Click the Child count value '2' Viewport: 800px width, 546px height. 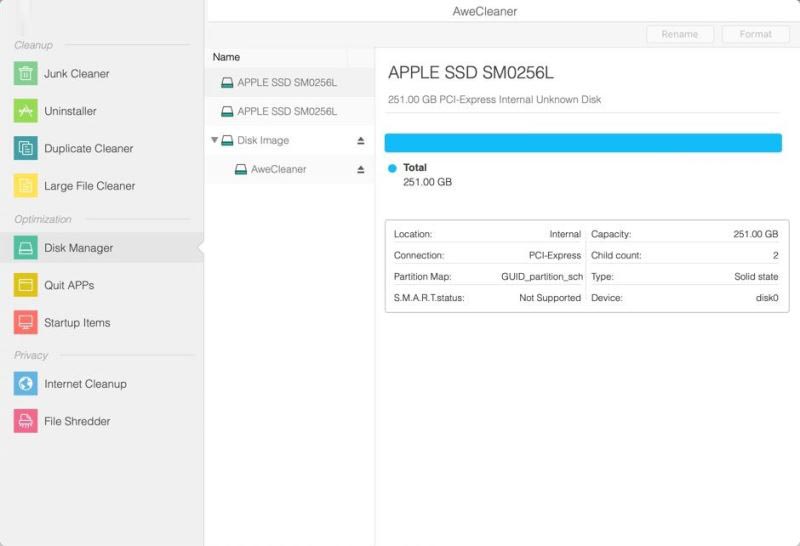776,255
